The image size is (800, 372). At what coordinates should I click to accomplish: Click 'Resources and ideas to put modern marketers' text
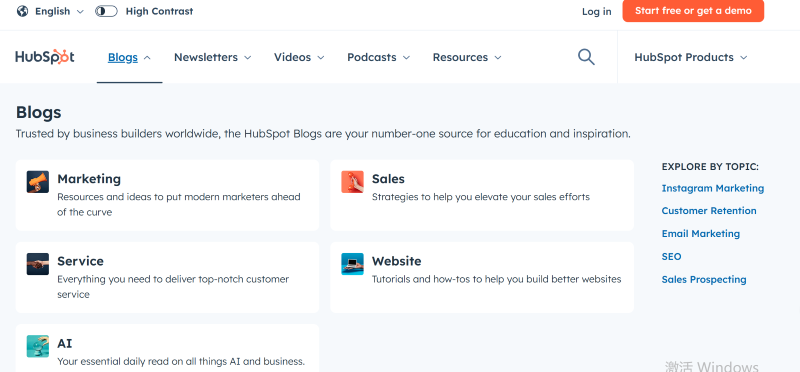[179, 204]
